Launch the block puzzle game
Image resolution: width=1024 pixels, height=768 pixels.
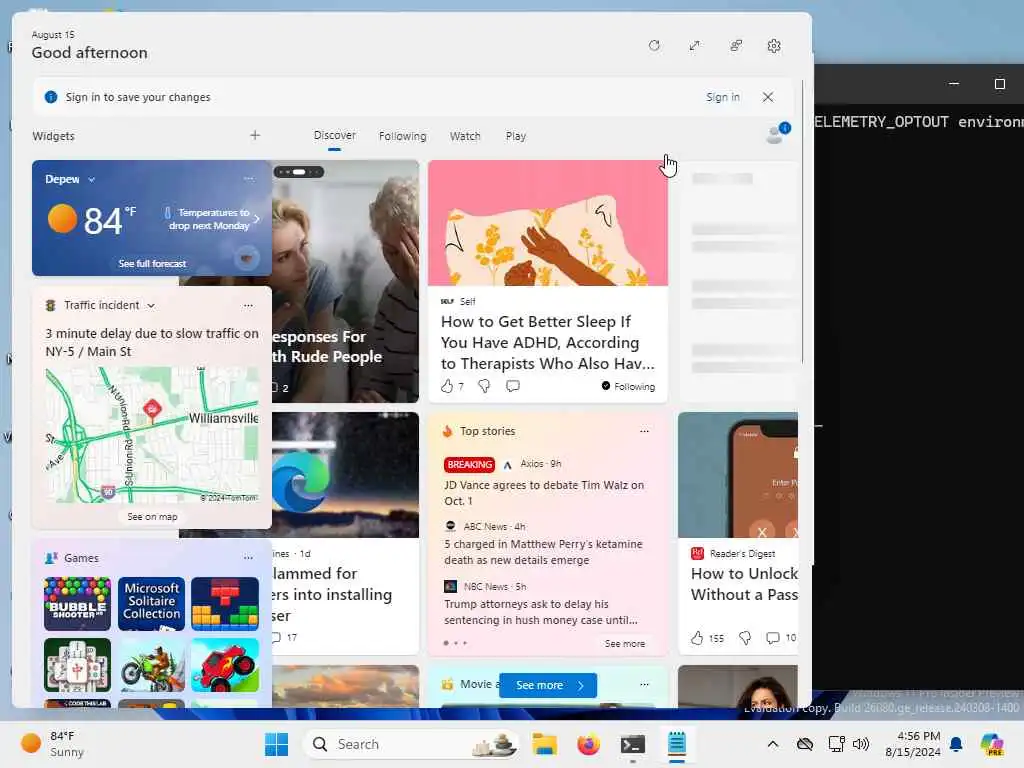point(225,604)
